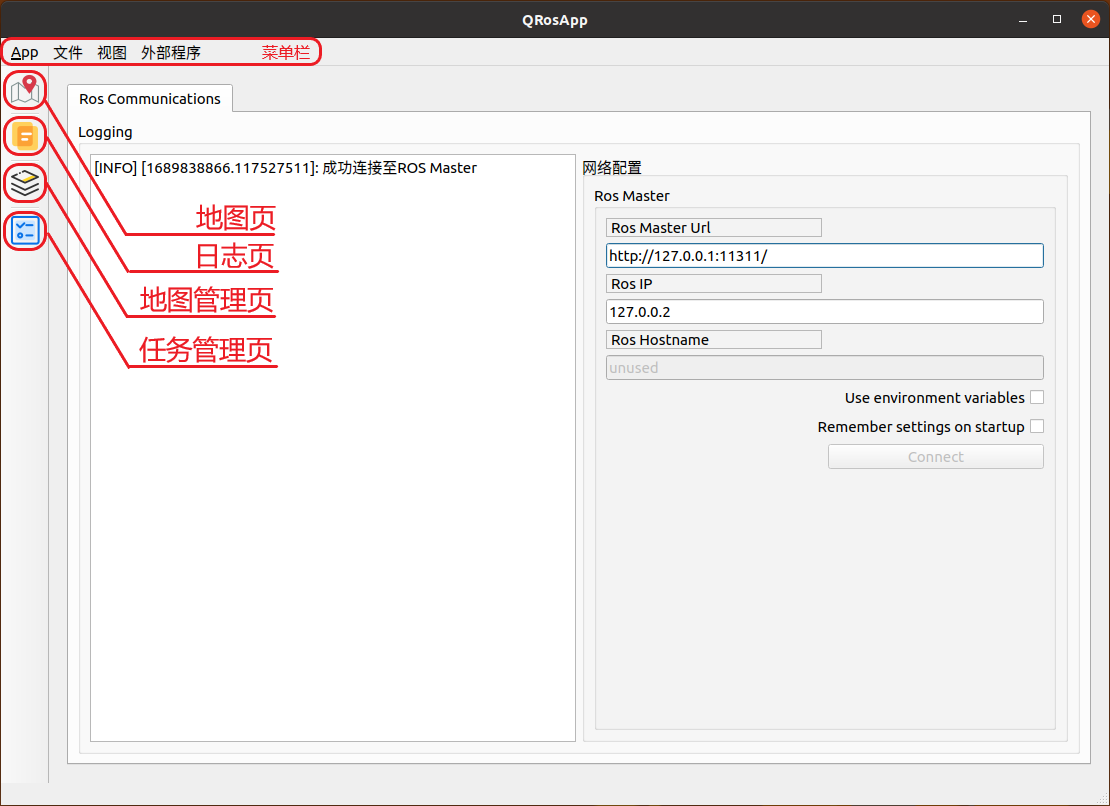This screenshot has width=1110, height=806.
Task: Open the App menu
Action: coord(25,52)
